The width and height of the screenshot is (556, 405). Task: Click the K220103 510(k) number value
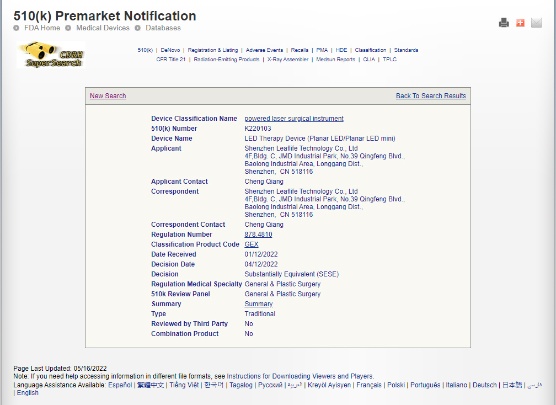pyautogui.click(x=258, y=128)
